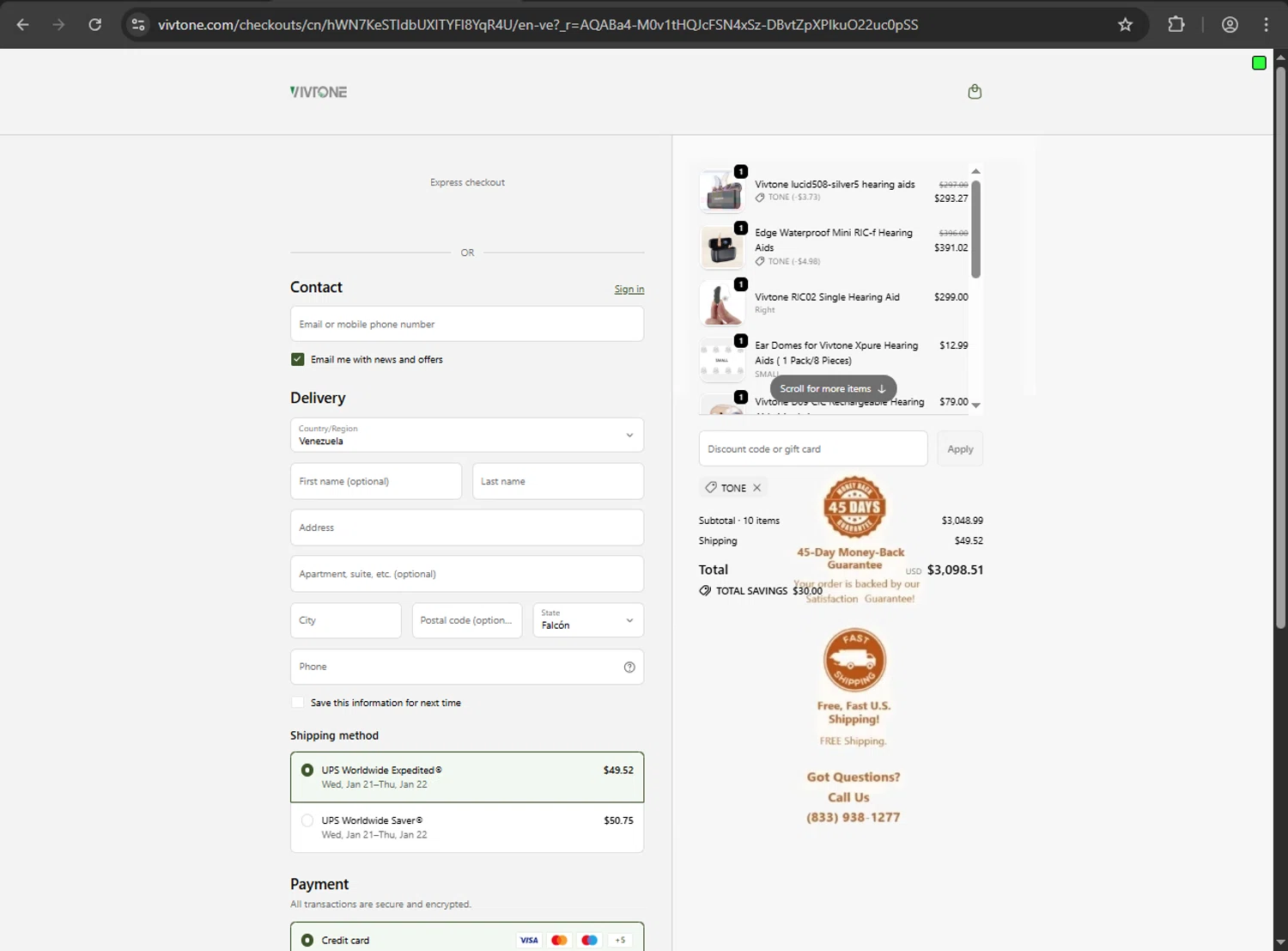View site information icon in address bar
The width and height of the screenshot is (1288, 951).
tap(138, 25)
